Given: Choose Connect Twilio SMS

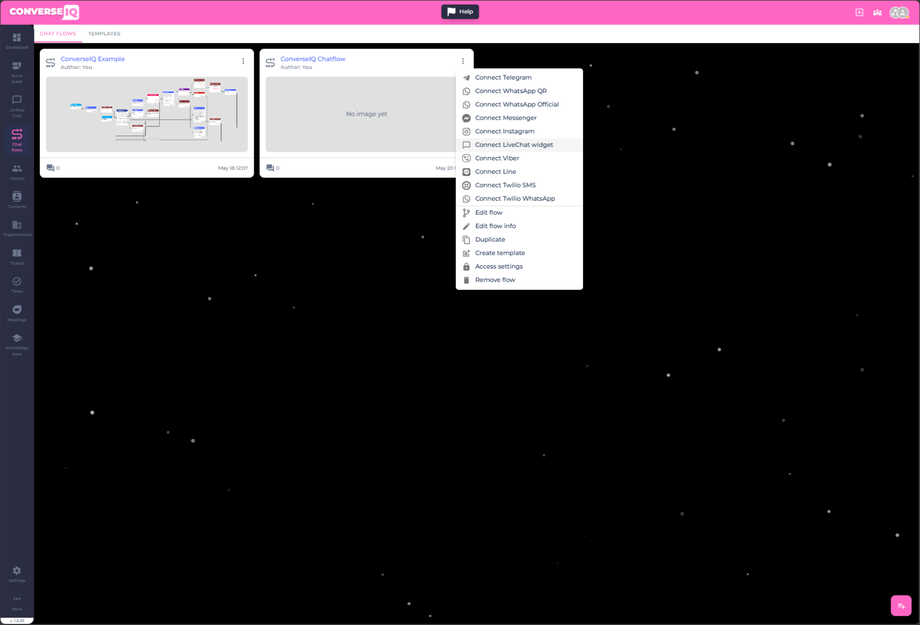Looking at the screenshot, I should pos(519,185).
